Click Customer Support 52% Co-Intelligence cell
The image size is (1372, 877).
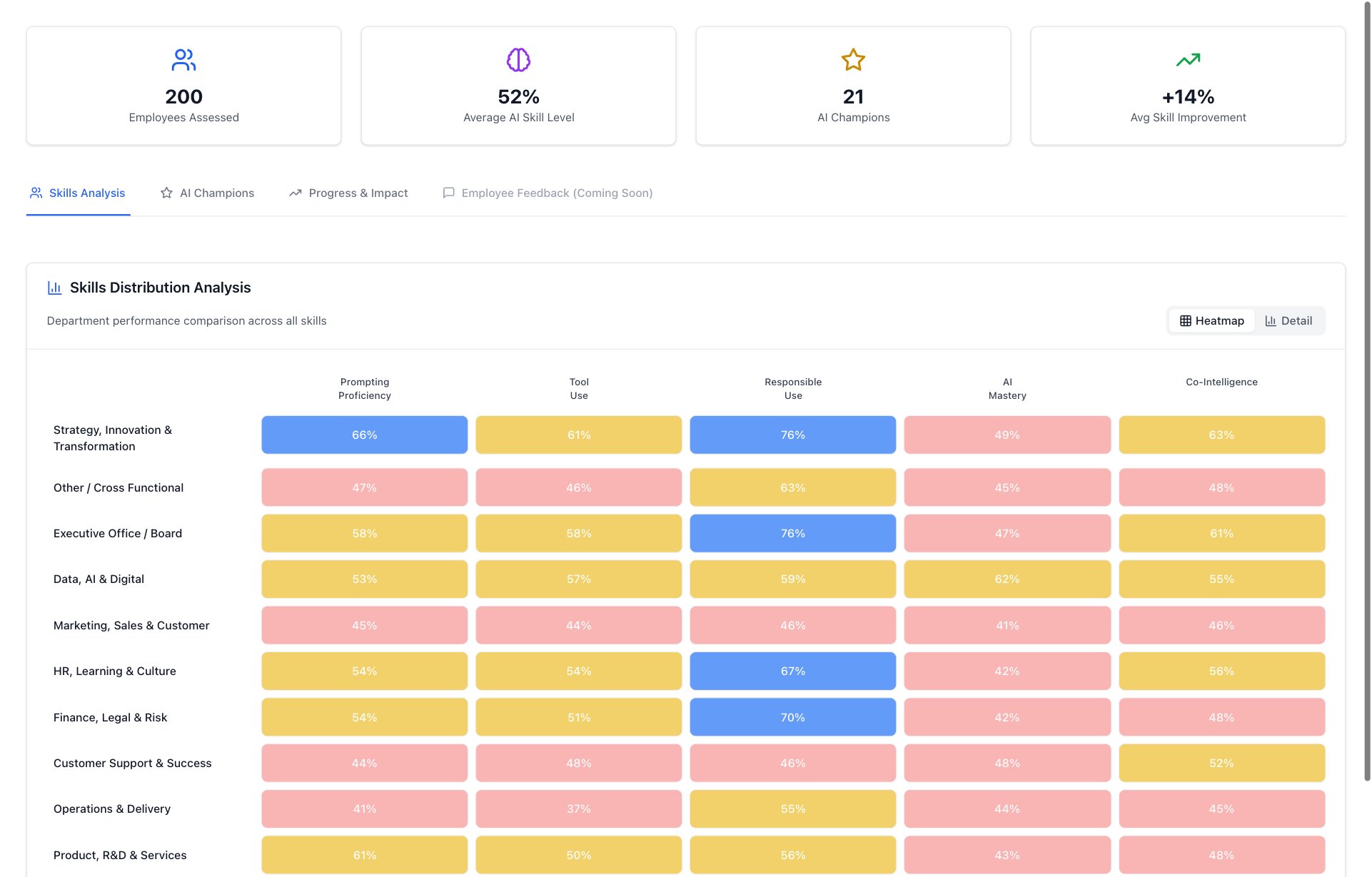point(1221,763)
